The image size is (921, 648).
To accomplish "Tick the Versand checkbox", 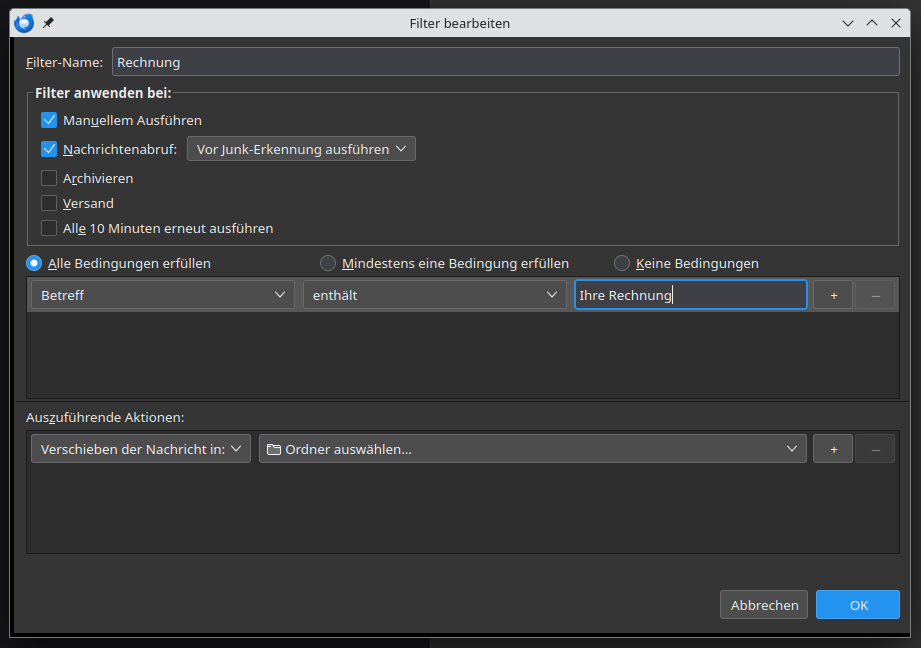I will pos(49,203).
